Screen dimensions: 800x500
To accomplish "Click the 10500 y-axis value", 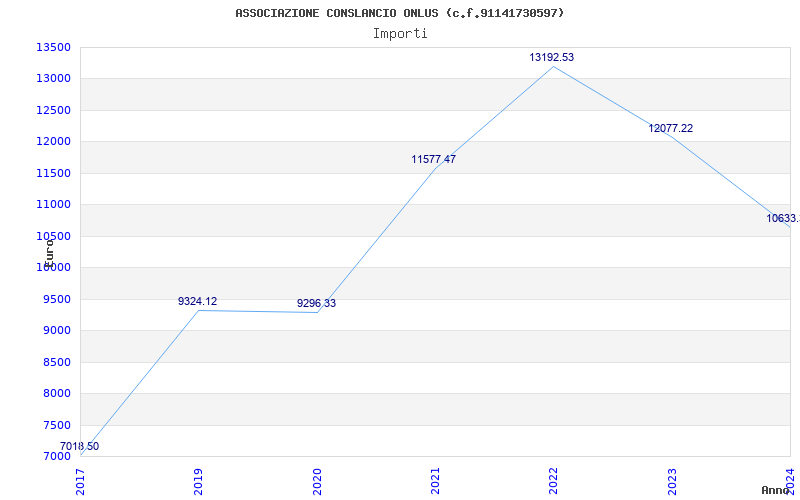I will [x=53, y=236].
